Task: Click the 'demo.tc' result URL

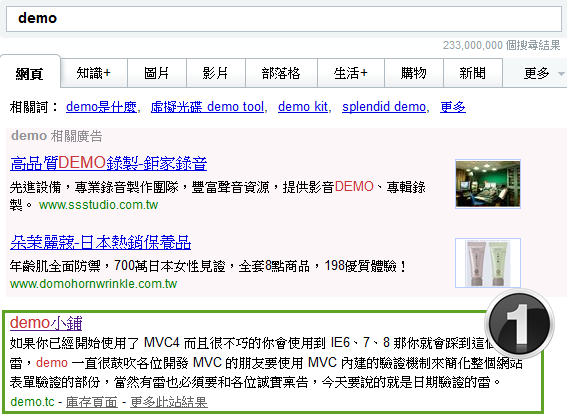Action: (33, 402)
